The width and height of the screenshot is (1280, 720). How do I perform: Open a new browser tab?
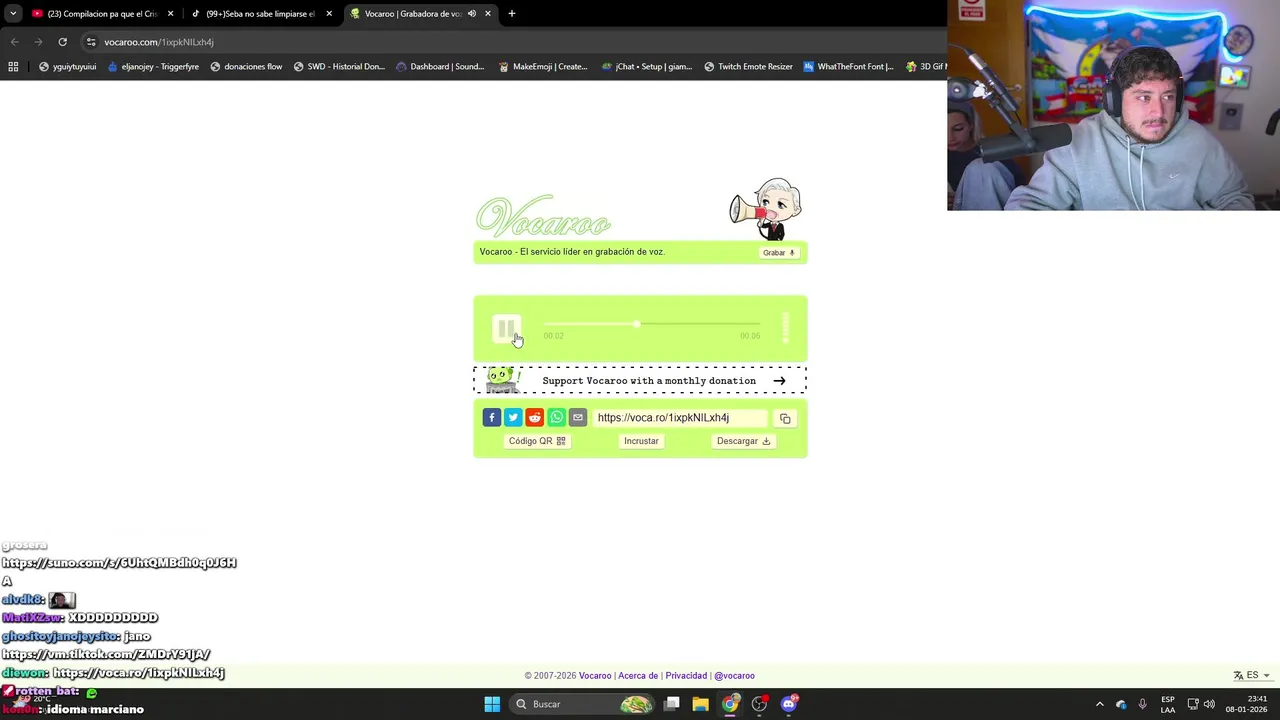click(x=512, y=14)
